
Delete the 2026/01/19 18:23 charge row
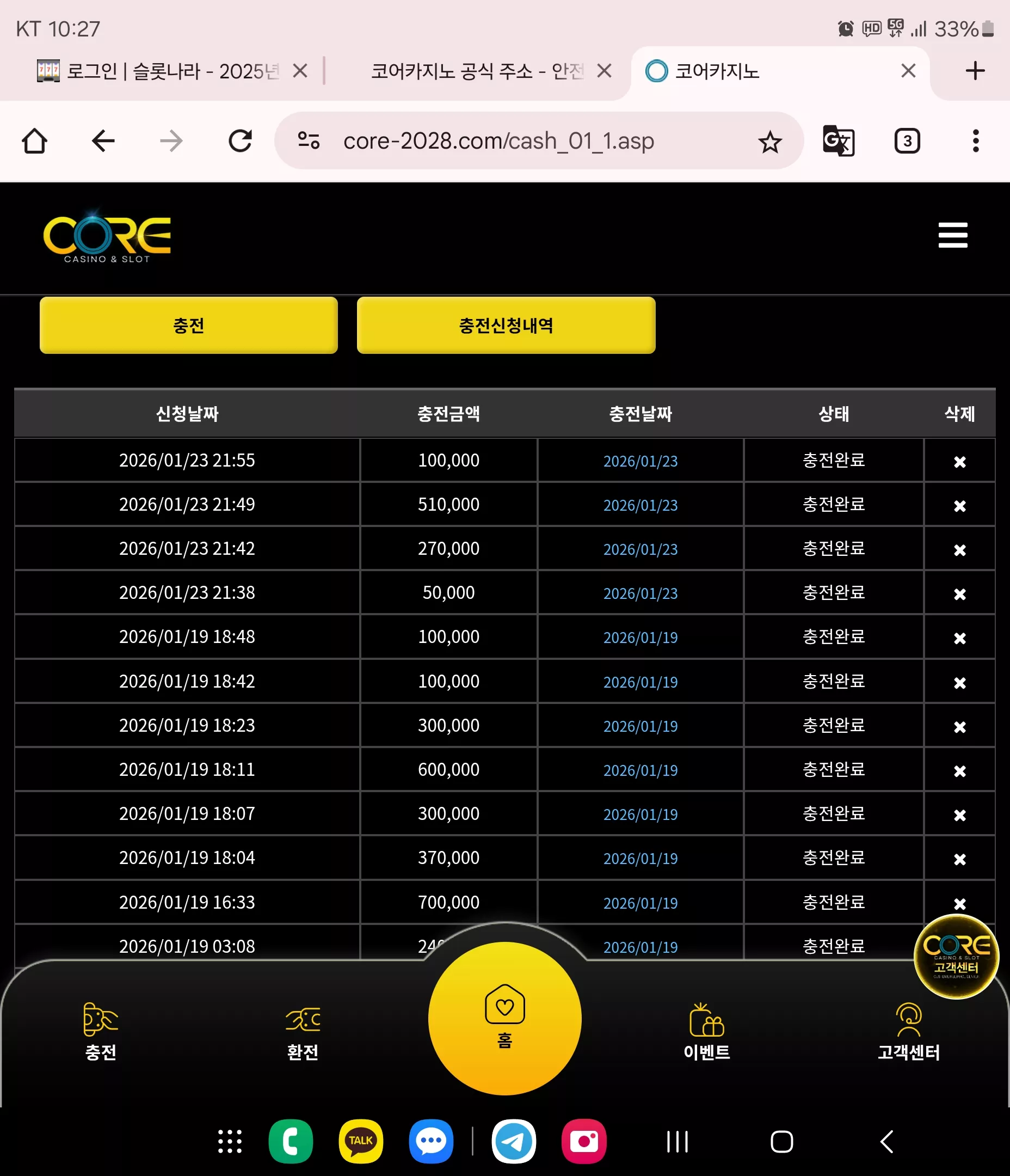(959, 726)
